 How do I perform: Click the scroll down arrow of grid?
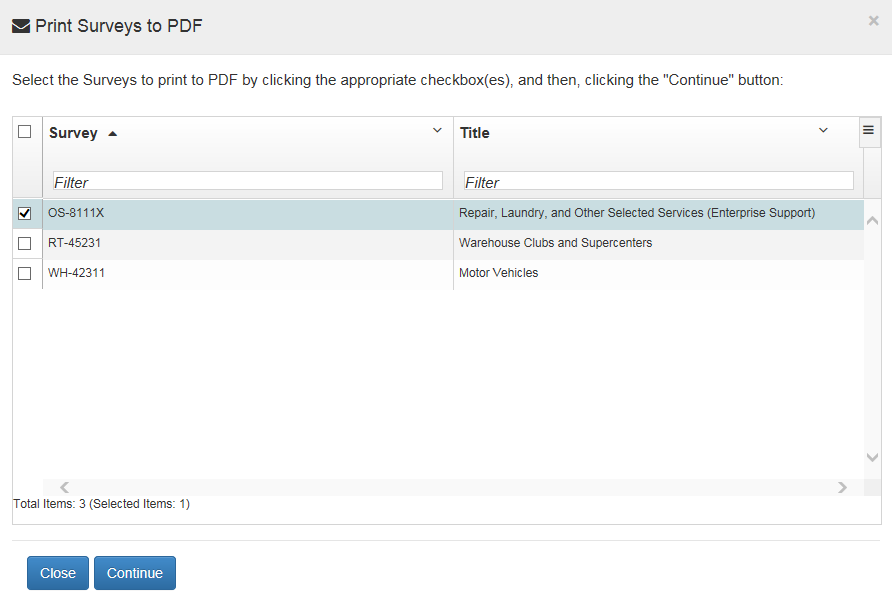tap(871, 457)
